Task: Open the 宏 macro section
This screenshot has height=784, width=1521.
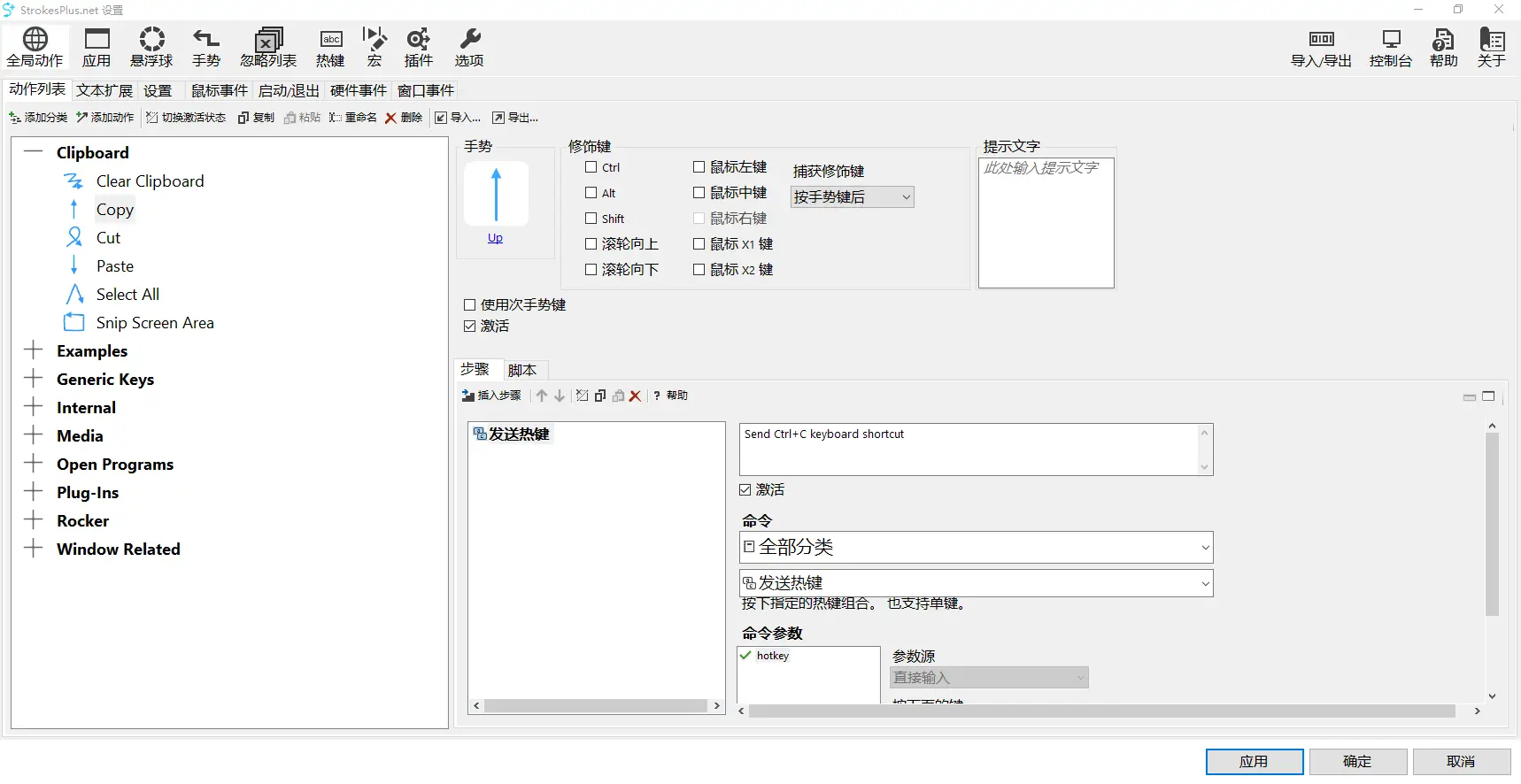Action: point(374,47)
